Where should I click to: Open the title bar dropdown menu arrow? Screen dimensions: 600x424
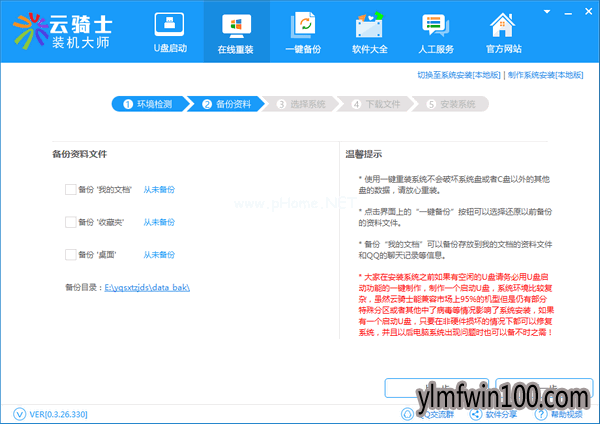click(x=547, y=12)
